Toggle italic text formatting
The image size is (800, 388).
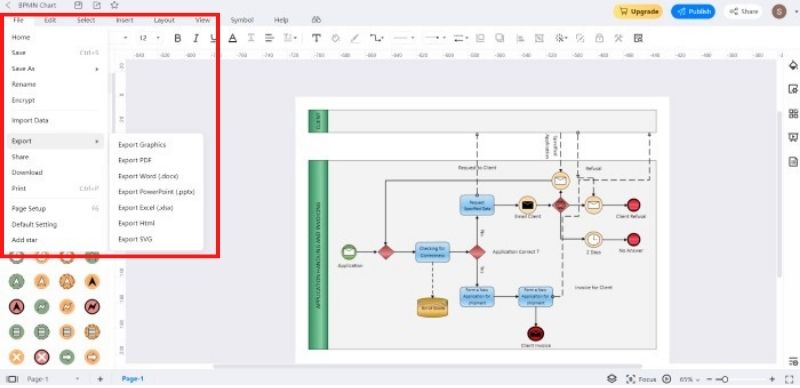click(x=195, y=38)
